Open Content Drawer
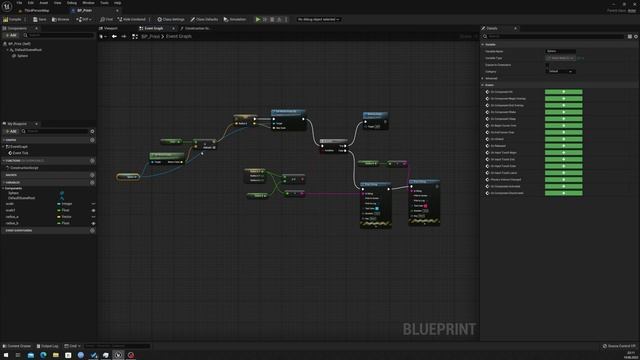 pyautogui.click(x=17, y=346)
